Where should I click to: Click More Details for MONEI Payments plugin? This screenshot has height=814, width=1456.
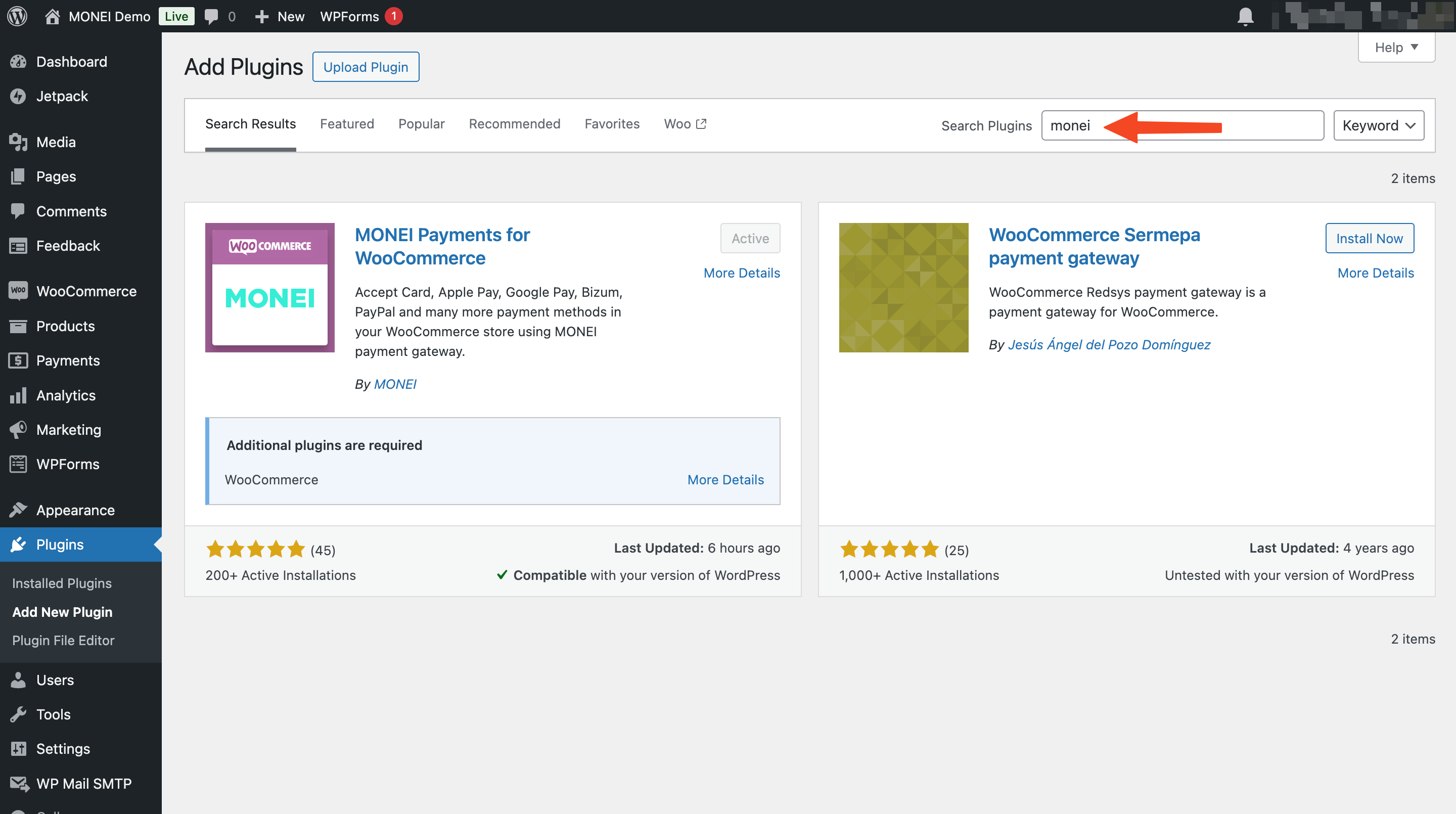click(x=740, y=272)
